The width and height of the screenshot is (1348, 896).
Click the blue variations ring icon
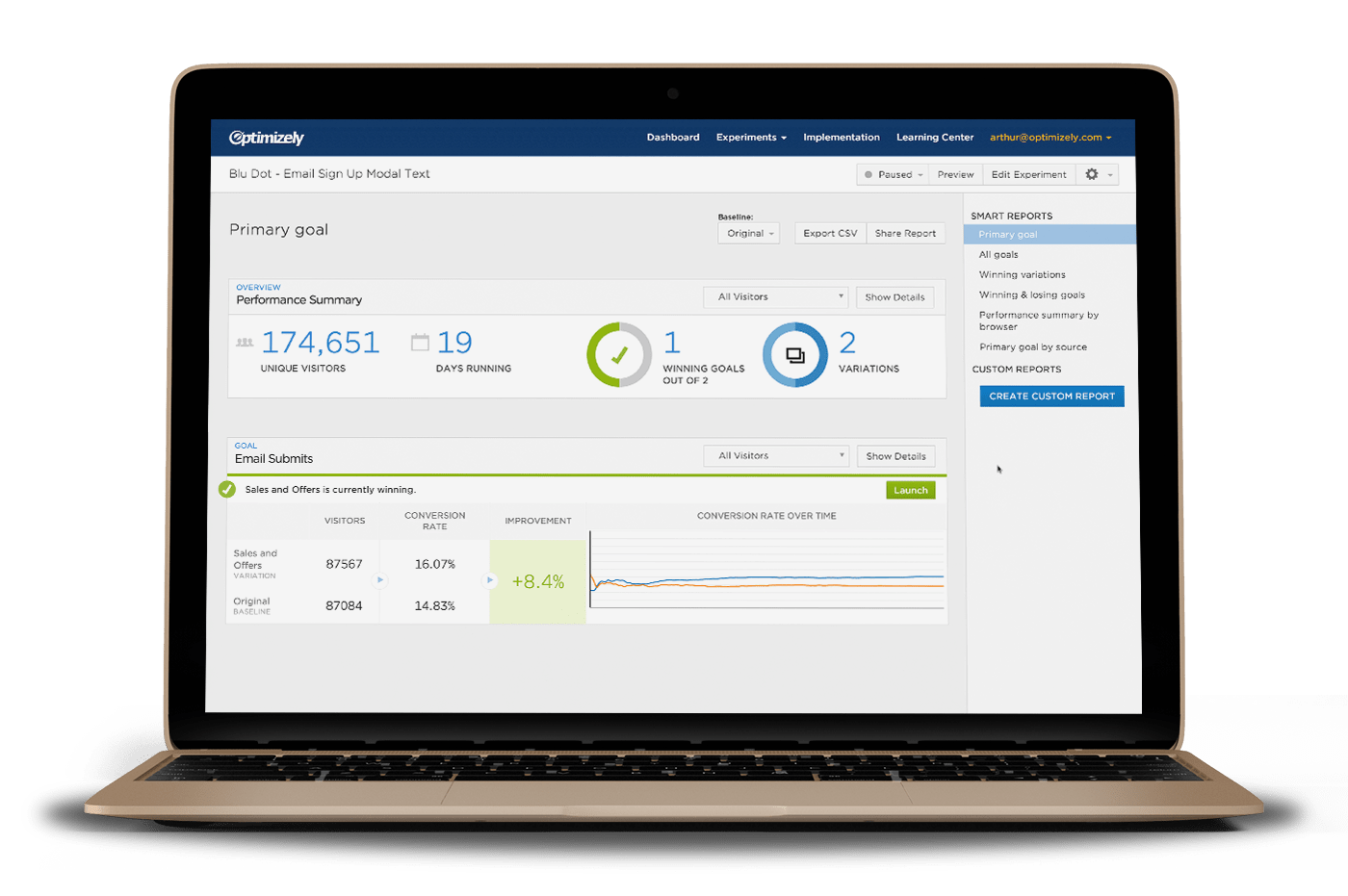794,355
